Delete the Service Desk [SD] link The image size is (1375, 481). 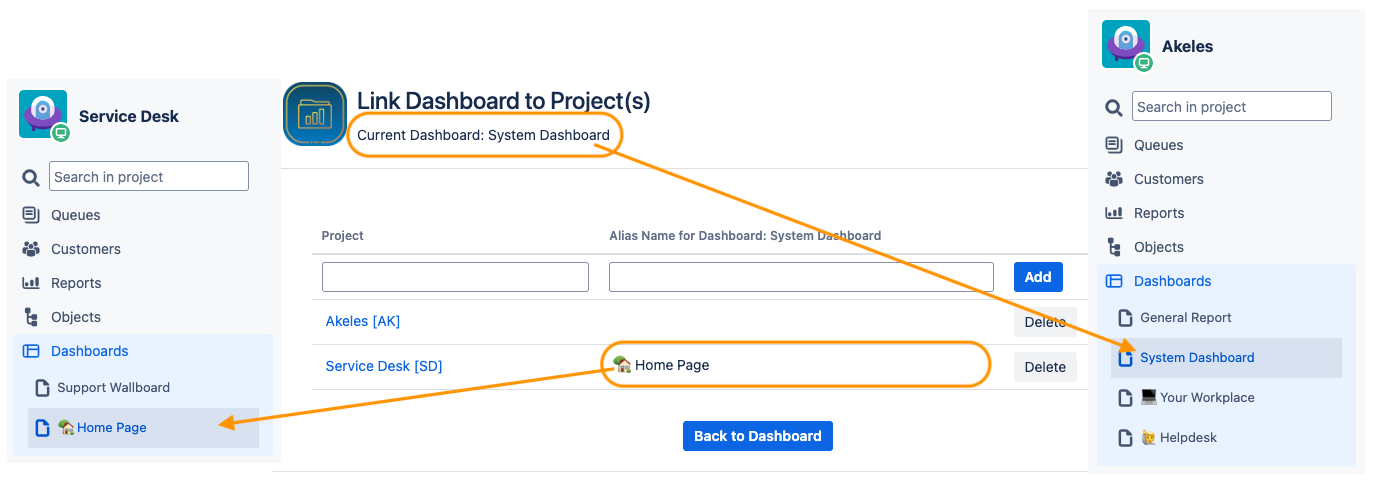point(1045,367)
